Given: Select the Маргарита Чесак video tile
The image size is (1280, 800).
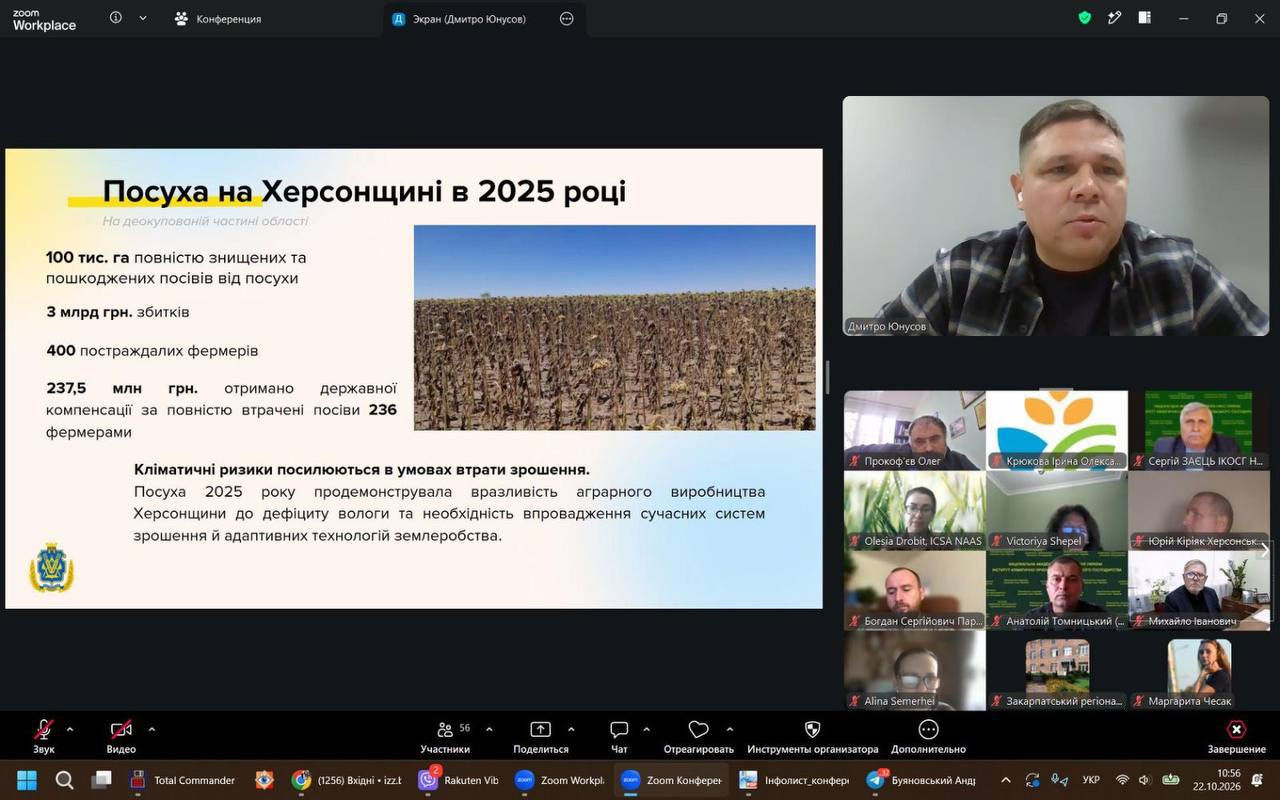Looking at the screenshot, I should click(1199, 670).
